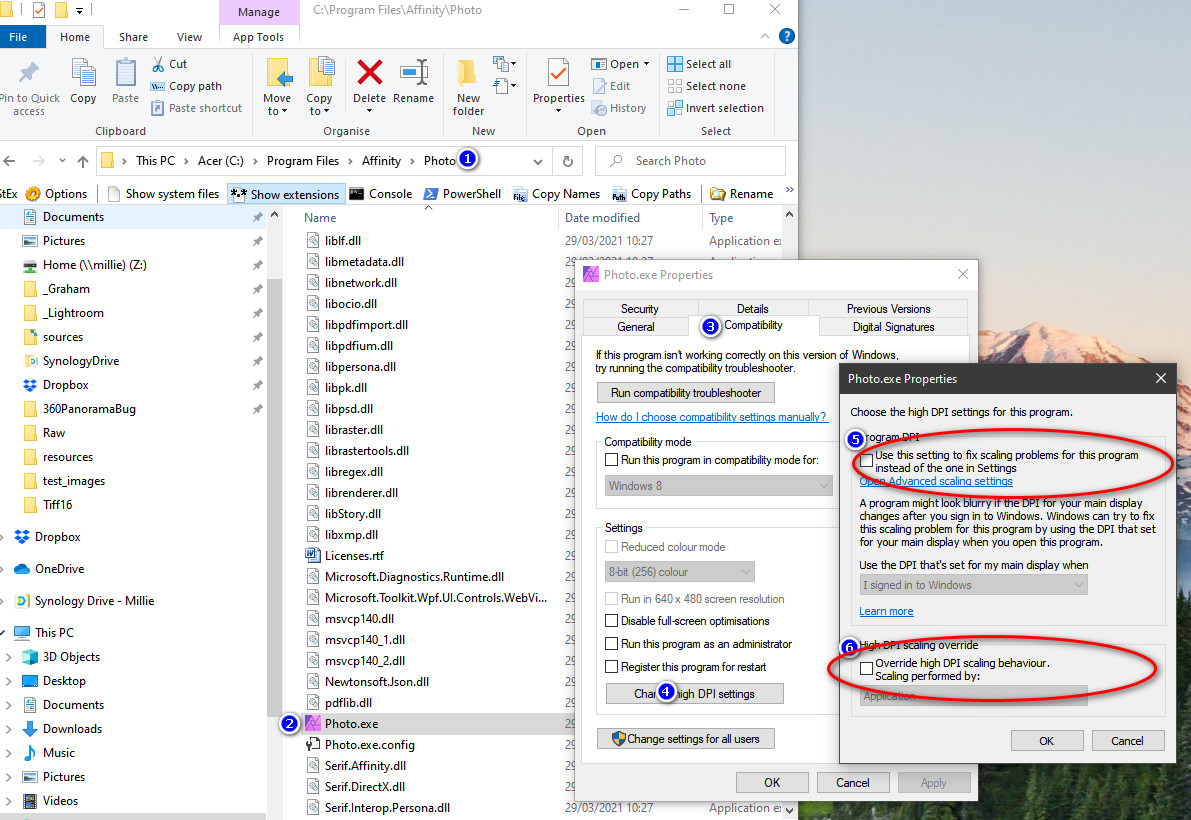Click the Edit icon in Open group
The width and height of the screenshot is (1191, 820).
tap(599, 87)
